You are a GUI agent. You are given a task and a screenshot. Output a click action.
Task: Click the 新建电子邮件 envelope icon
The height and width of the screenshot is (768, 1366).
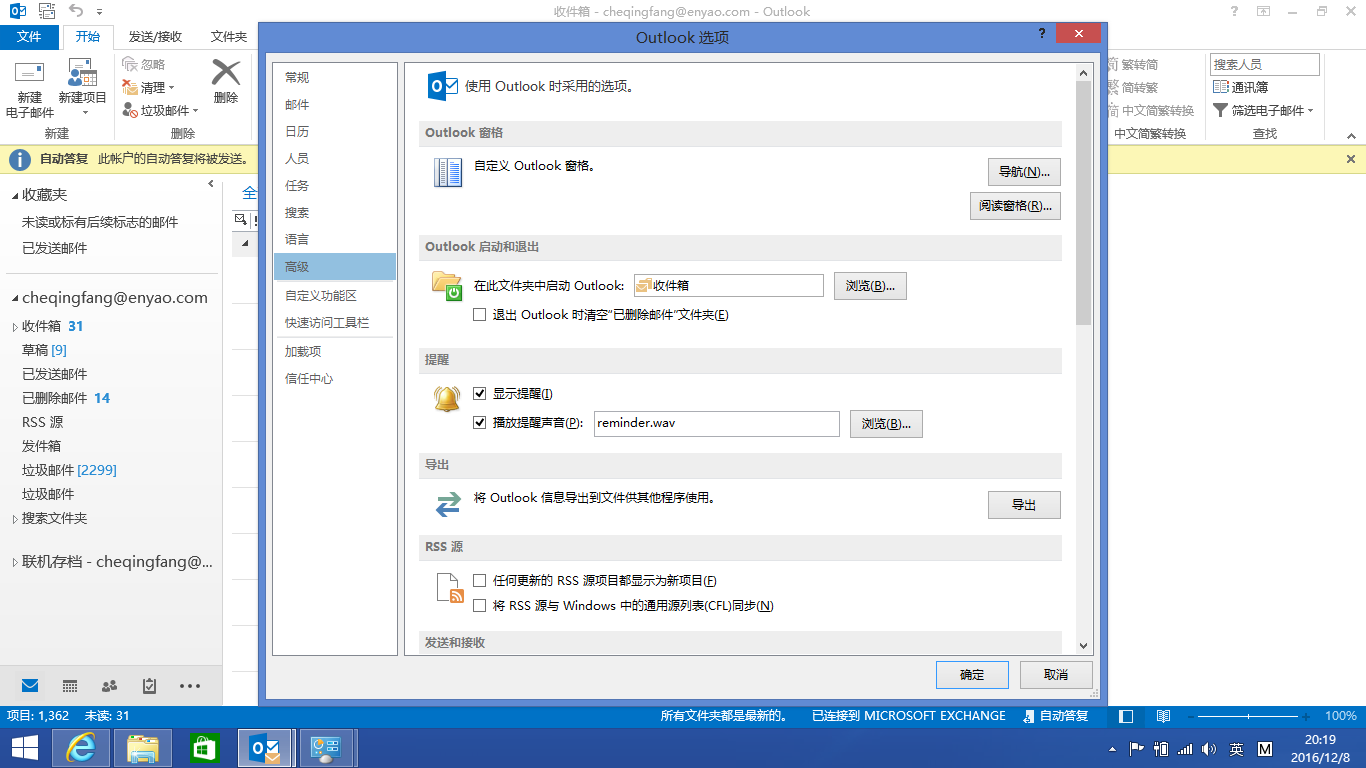[30, 73]
